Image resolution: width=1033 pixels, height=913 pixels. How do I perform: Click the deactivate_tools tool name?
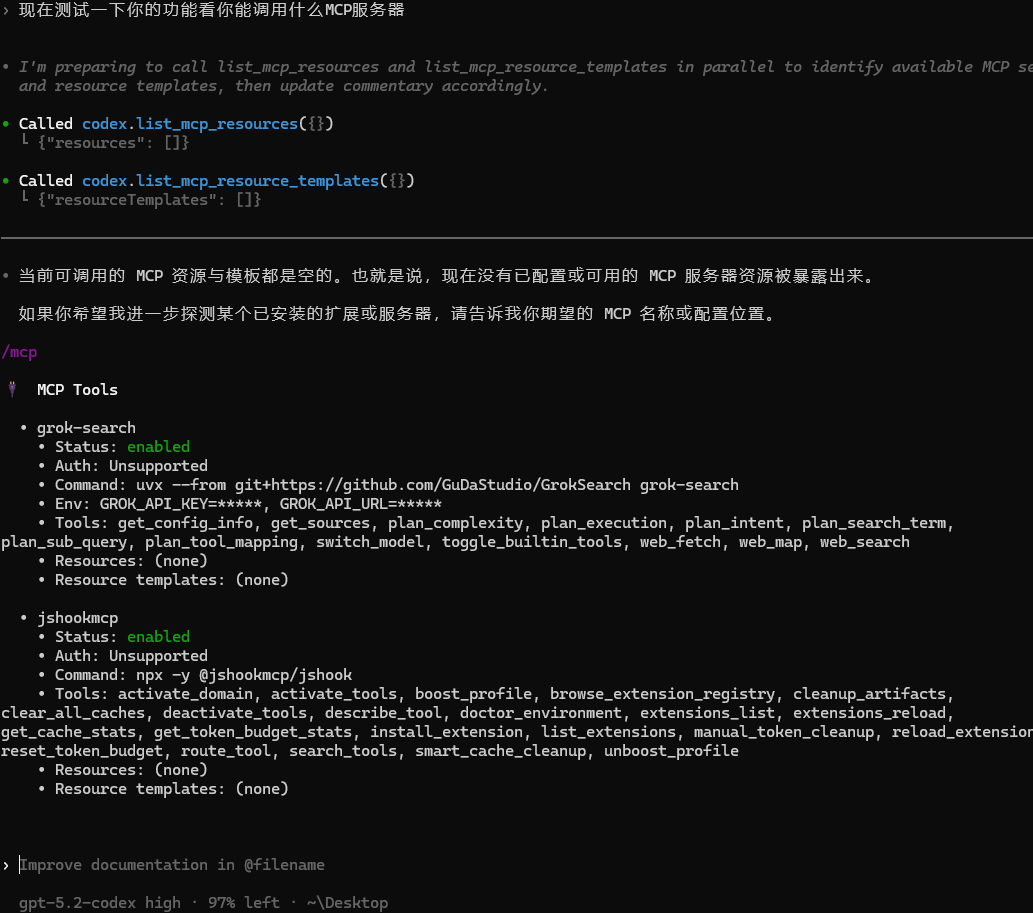tap(235, 713)
